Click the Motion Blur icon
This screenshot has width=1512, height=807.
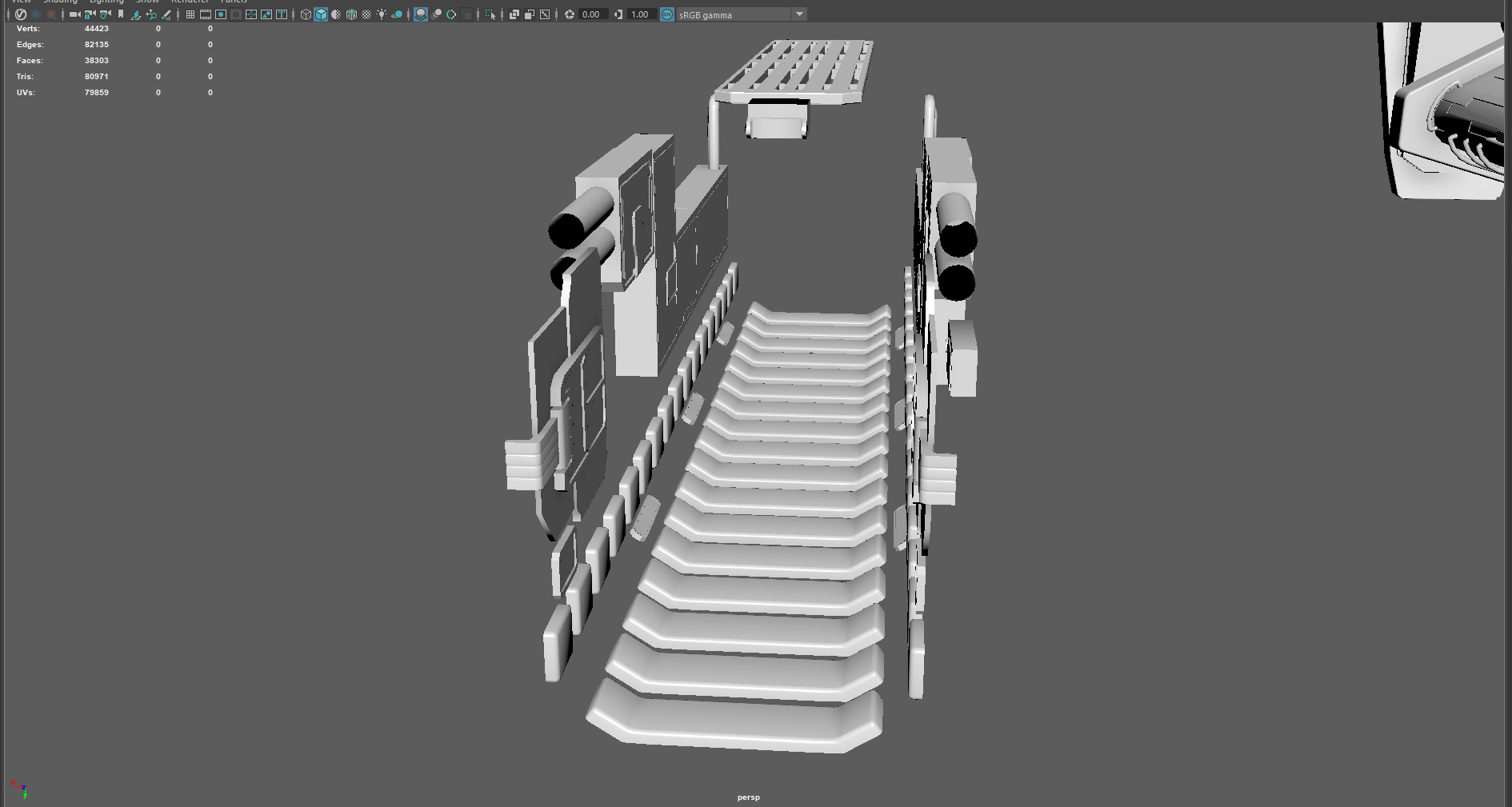point(436,14)
